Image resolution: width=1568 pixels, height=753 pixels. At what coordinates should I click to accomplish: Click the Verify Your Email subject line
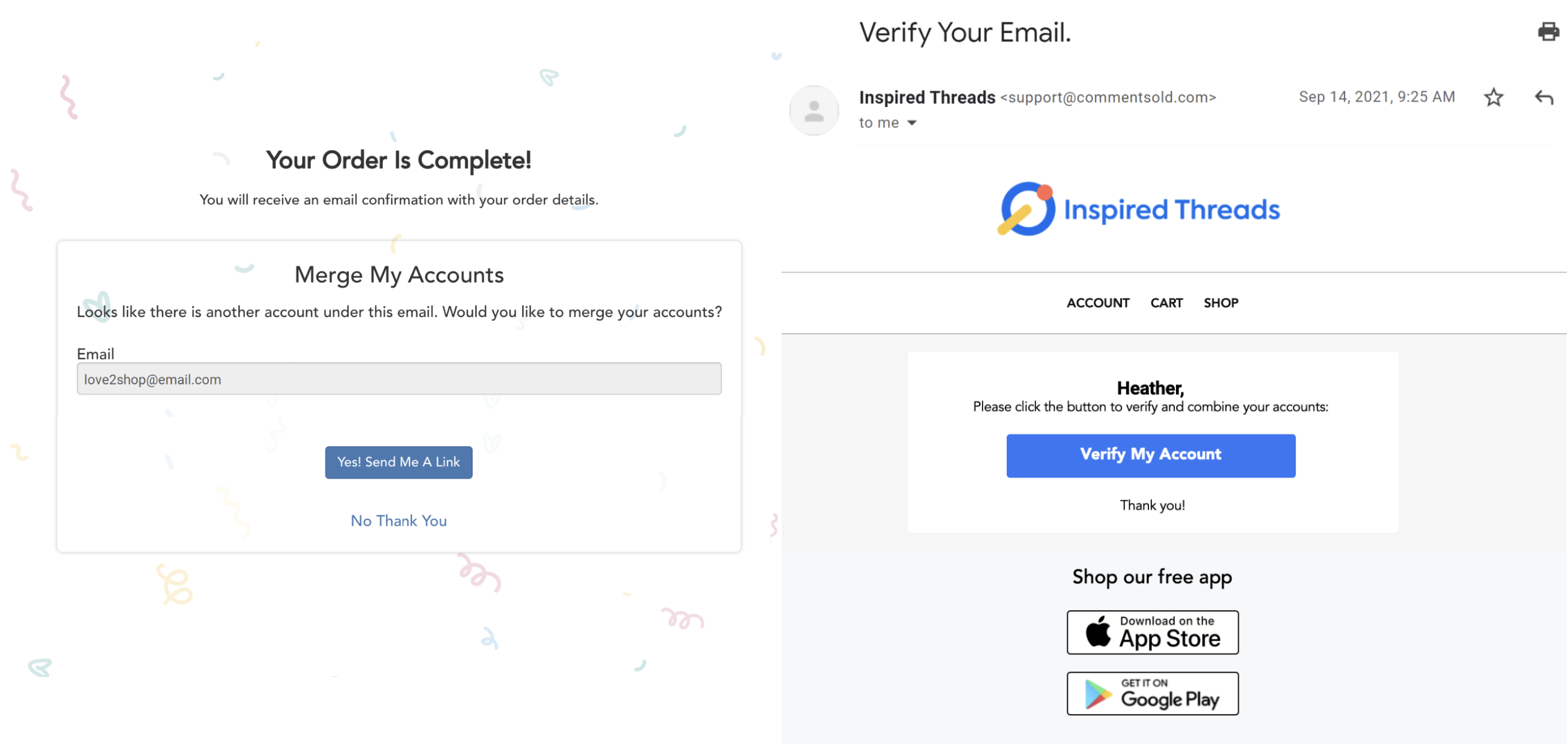(965, 33)
